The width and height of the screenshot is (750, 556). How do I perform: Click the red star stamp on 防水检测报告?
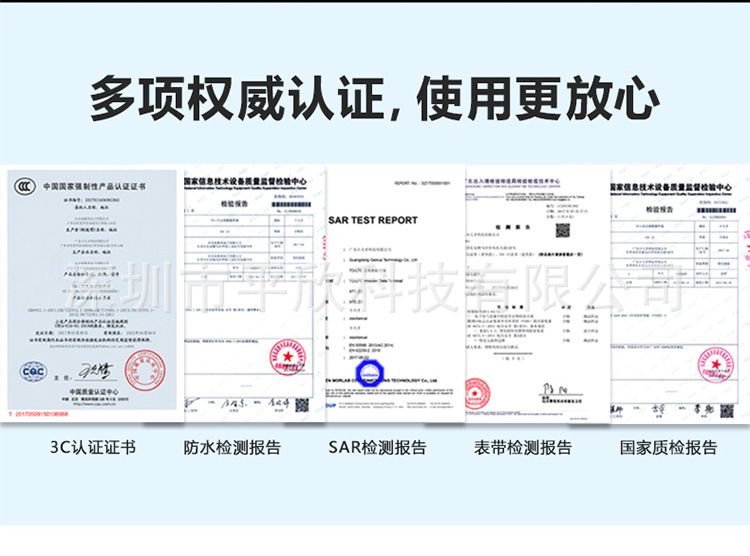point(288,357)
